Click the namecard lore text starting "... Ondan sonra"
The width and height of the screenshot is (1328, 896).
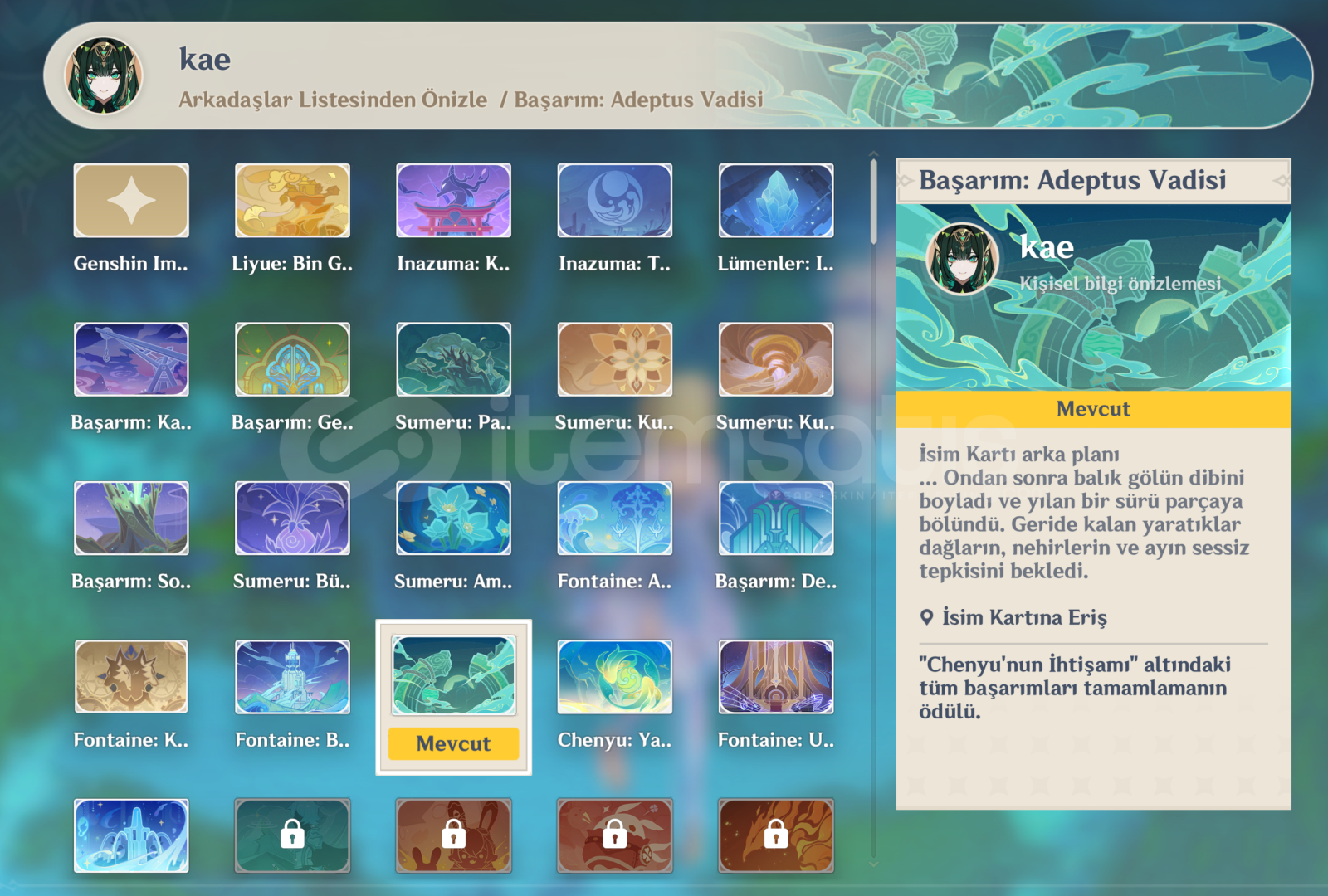pos(1084,523)
